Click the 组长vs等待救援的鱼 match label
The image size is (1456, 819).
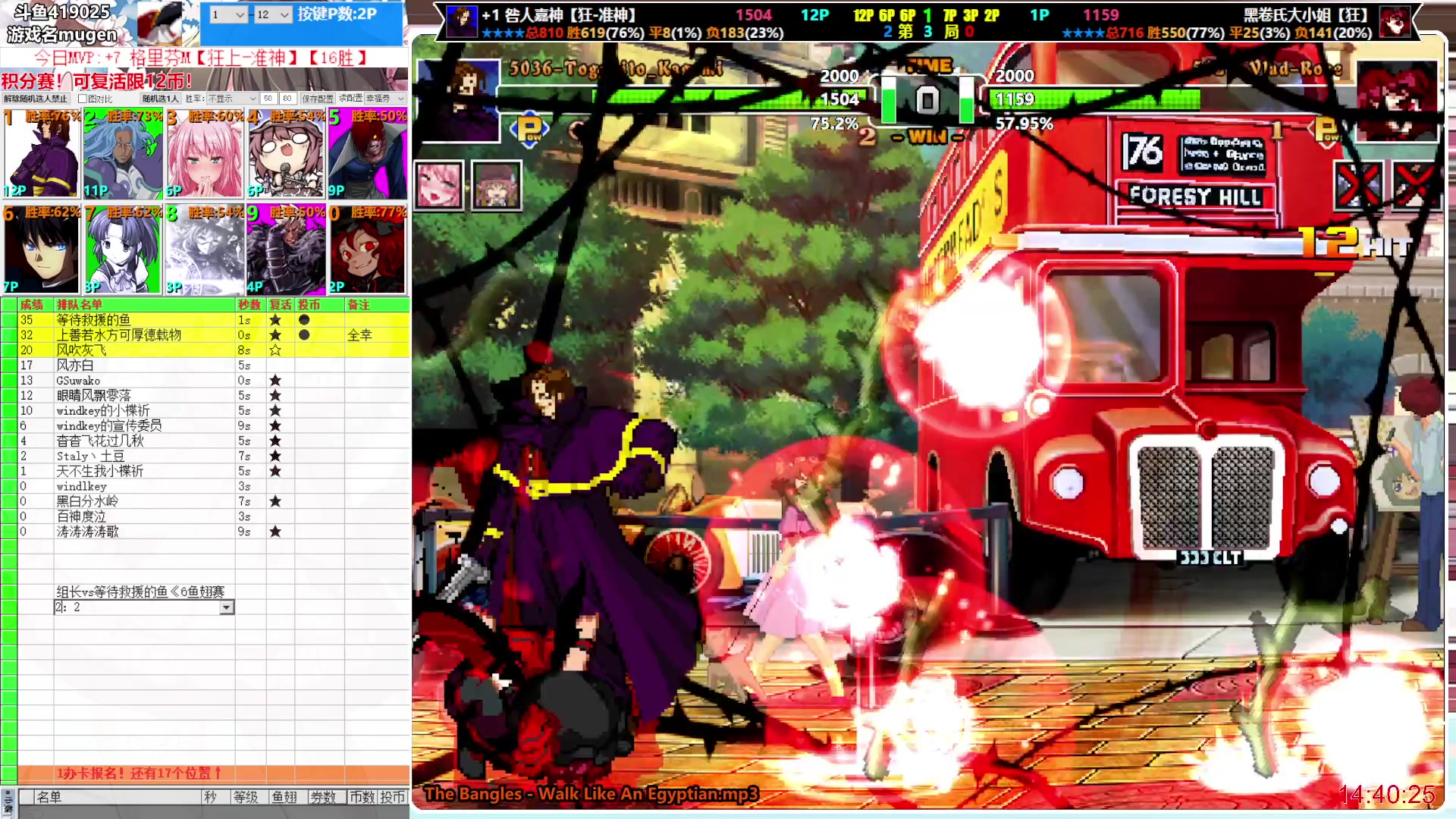140,591
